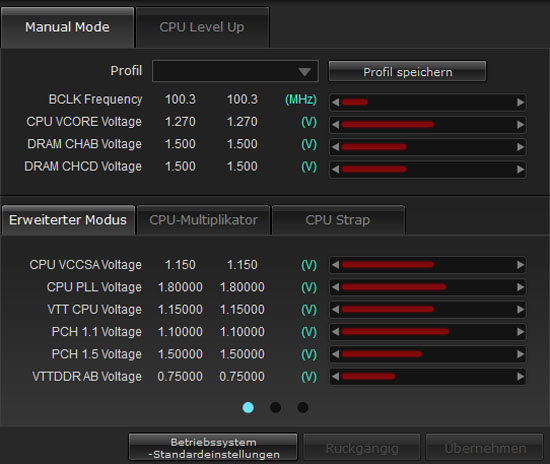Viewport: 550px width, 464px height.
Task: Adjust the CPU VCORE Voltage slider
Action: 428,125
